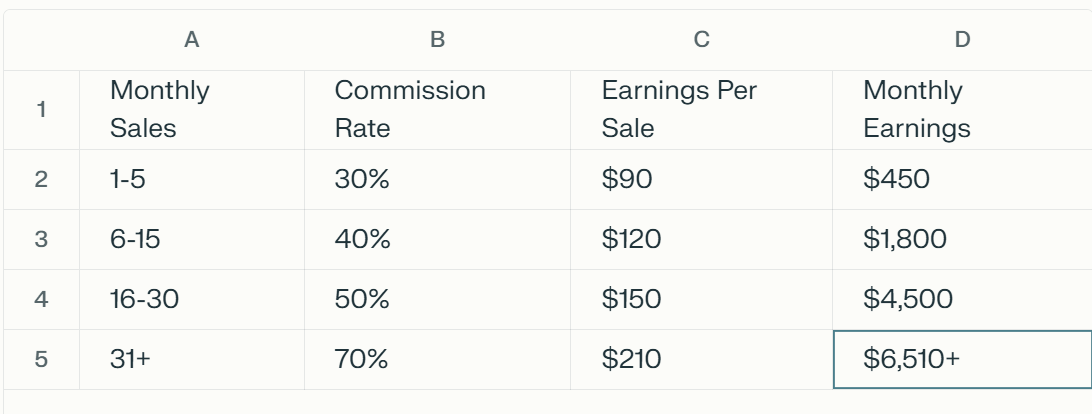Click row 3 header number
The width and height of the screenshot is (1092, 414).
pos(41,239)
